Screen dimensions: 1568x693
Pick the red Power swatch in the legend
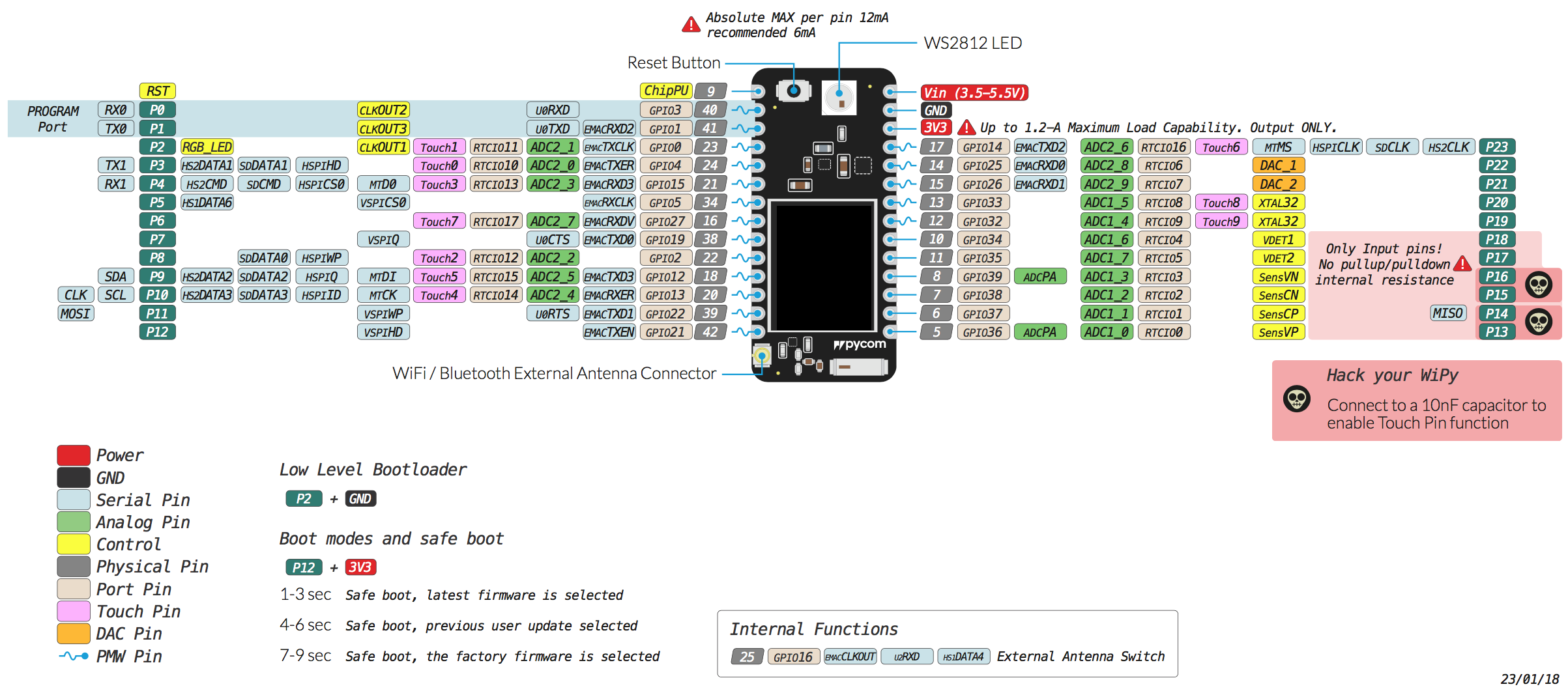click(74, 455)
